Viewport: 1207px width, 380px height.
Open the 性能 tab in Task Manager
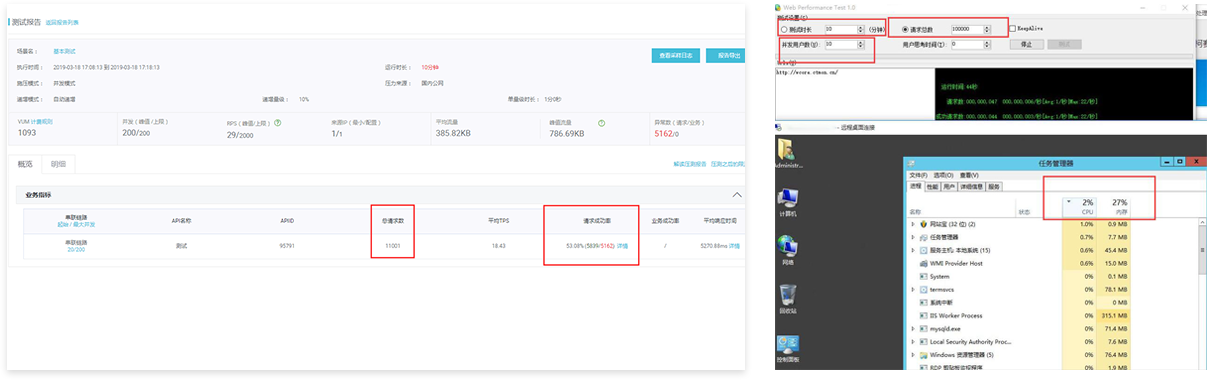932,187
